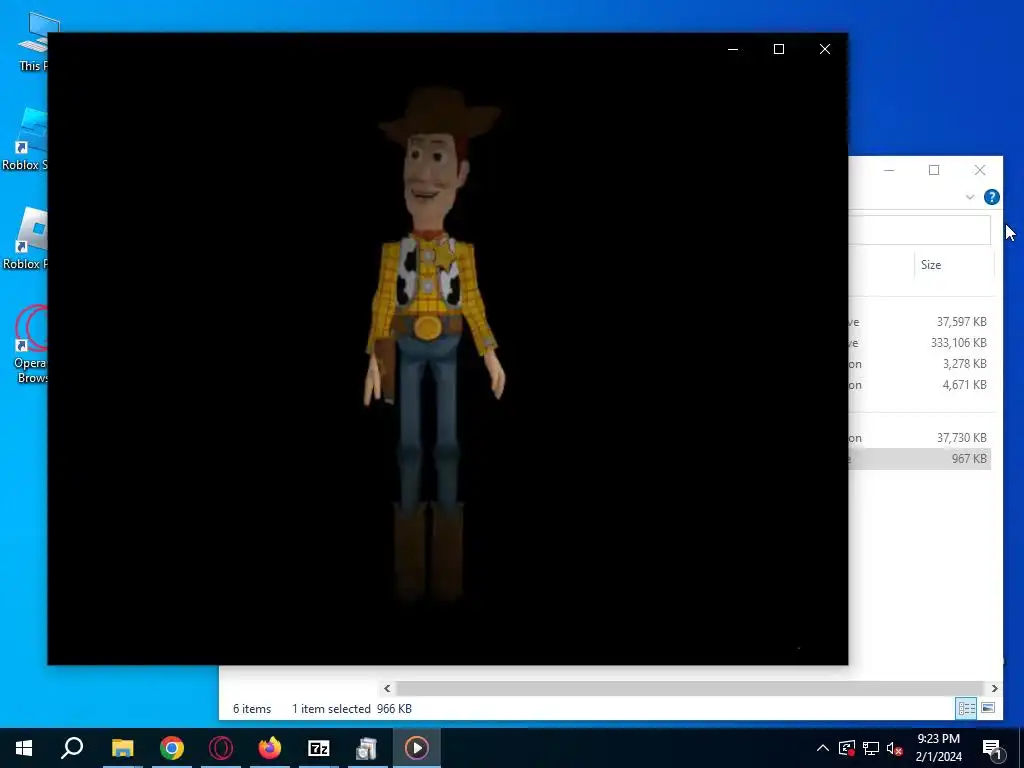Select the Opera Browser desktop shortcut
The height and width of the screenshot is (768, 1024).
point(30,344)
